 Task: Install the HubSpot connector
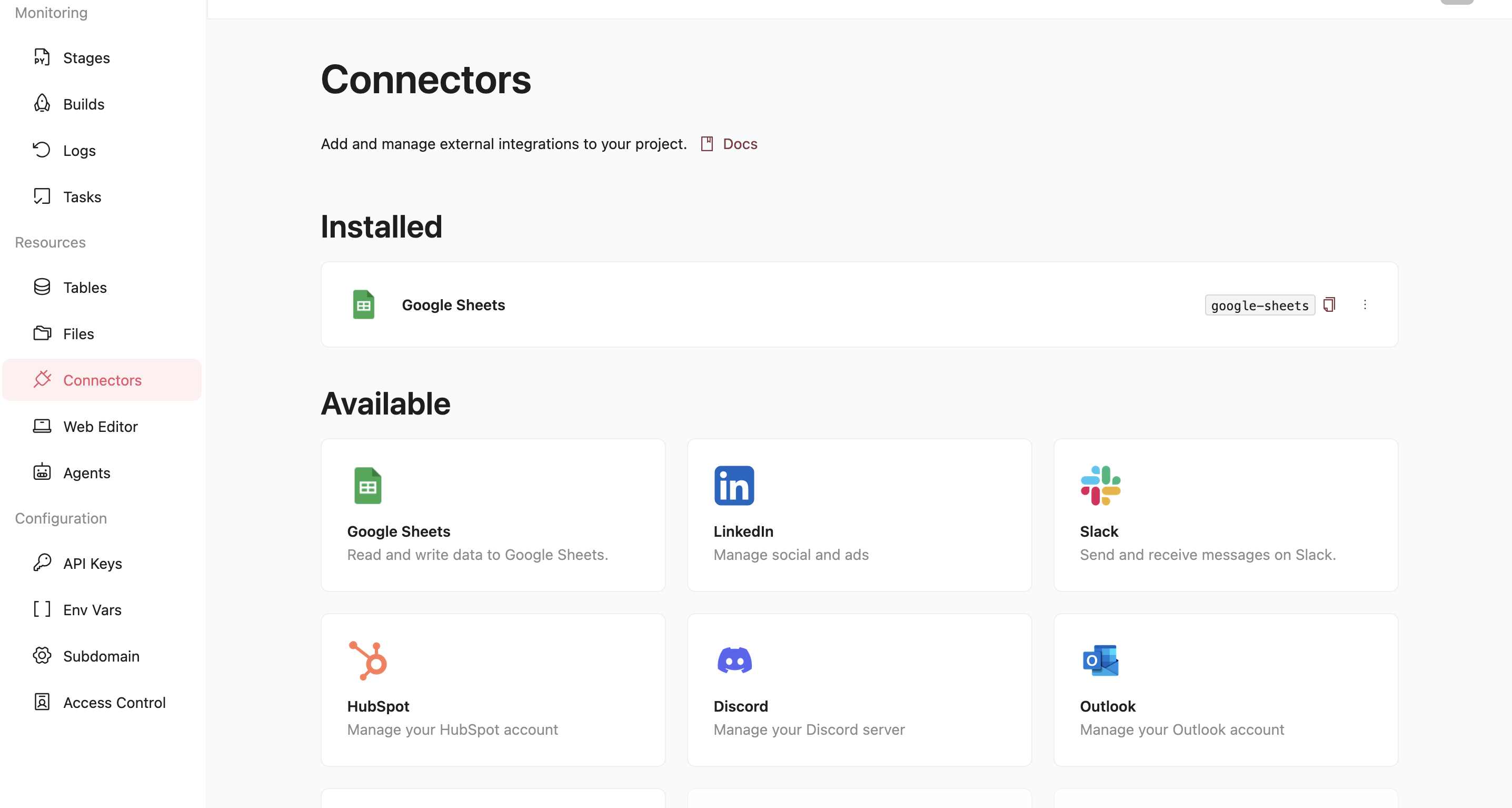tap(493, 690)
